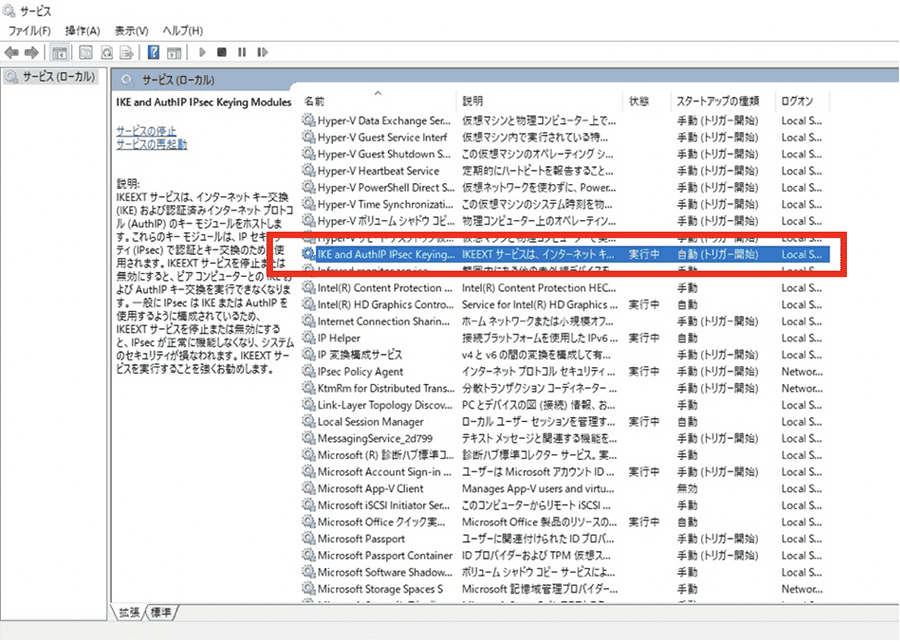Restart the service with the Restart icon
The width and height of the screenshot is (900, 642).
[262, 52]
